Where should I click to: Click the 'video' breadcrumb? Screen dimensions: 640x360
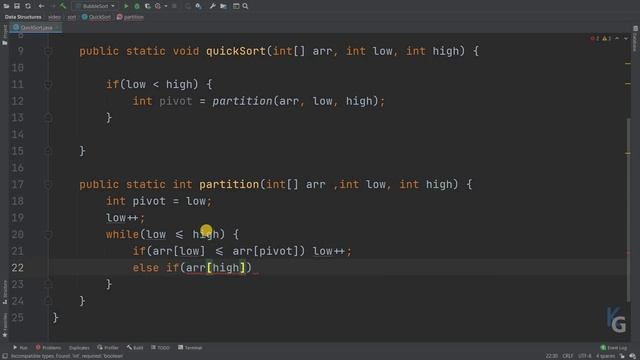tap(54, 17)
